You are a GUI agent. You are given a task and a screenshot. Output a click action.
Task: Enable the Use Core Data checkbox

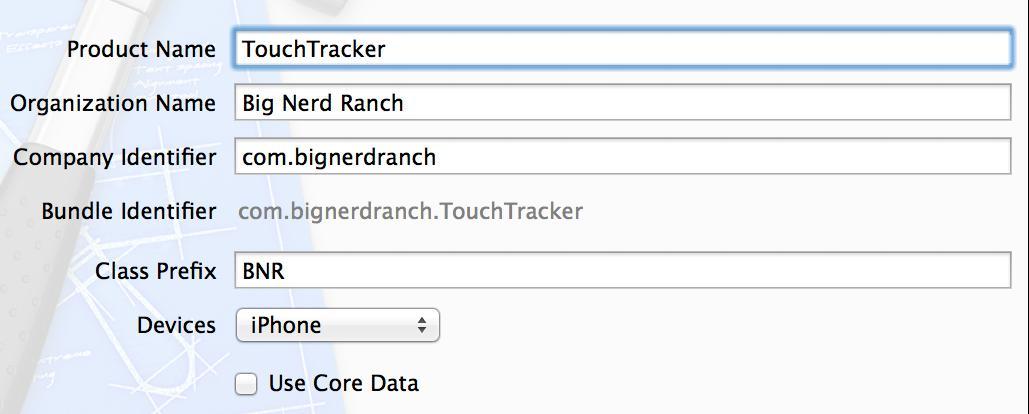(246, 384)
